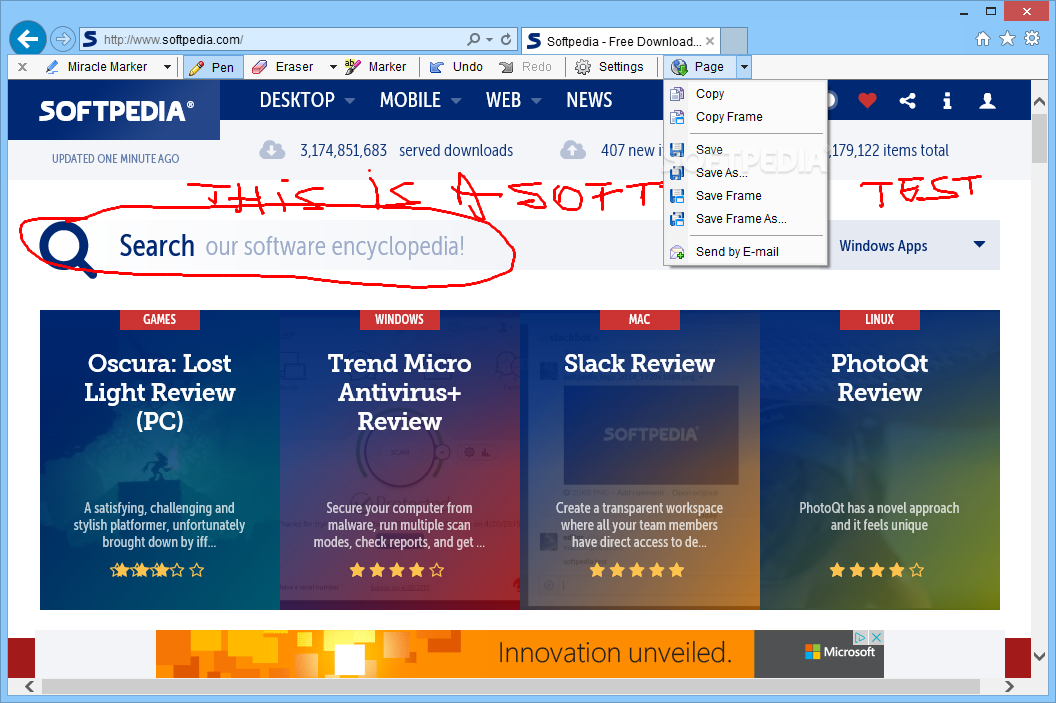The image size is (1056, 703).
Task: Open favorites star icon
Action: [x=1007, y=39]
